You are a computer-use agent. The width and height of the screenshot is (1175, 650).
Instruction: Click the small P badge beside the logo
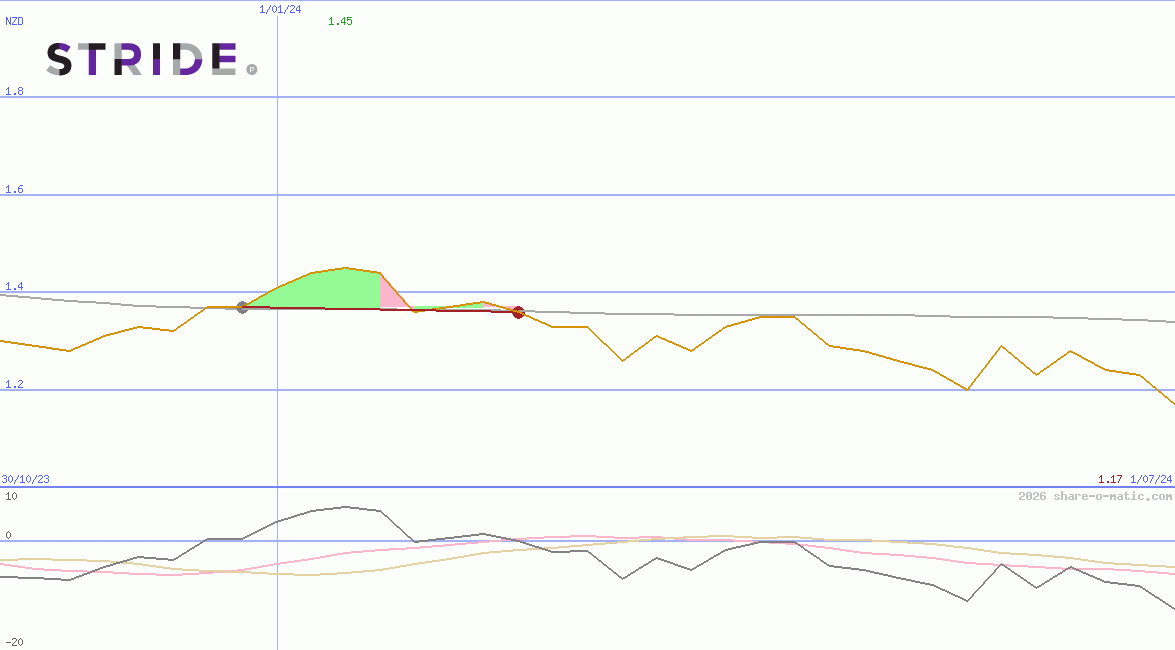[252, 70]
